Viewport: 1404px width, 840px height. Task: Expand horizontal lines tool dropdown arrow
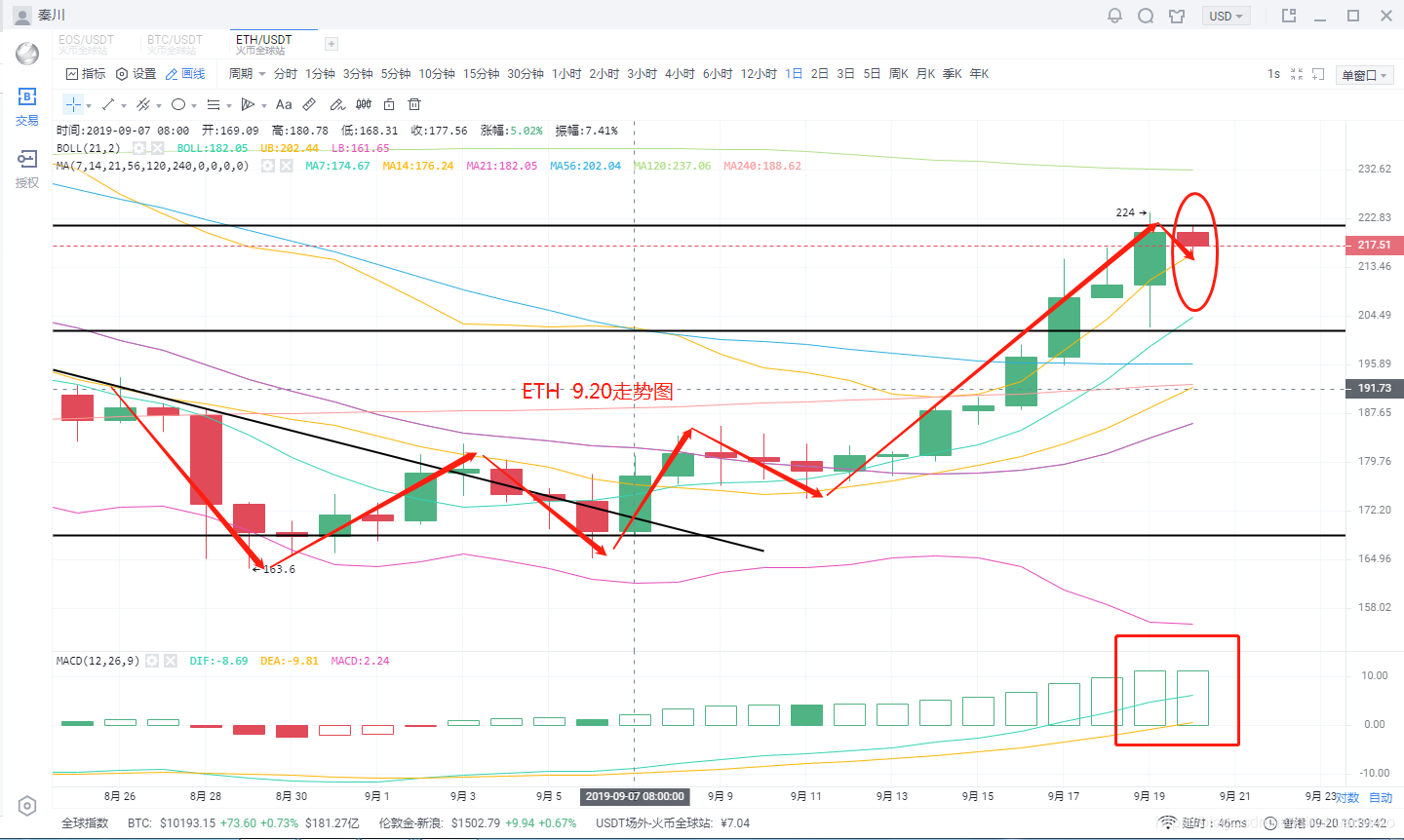tap(229, 106)
